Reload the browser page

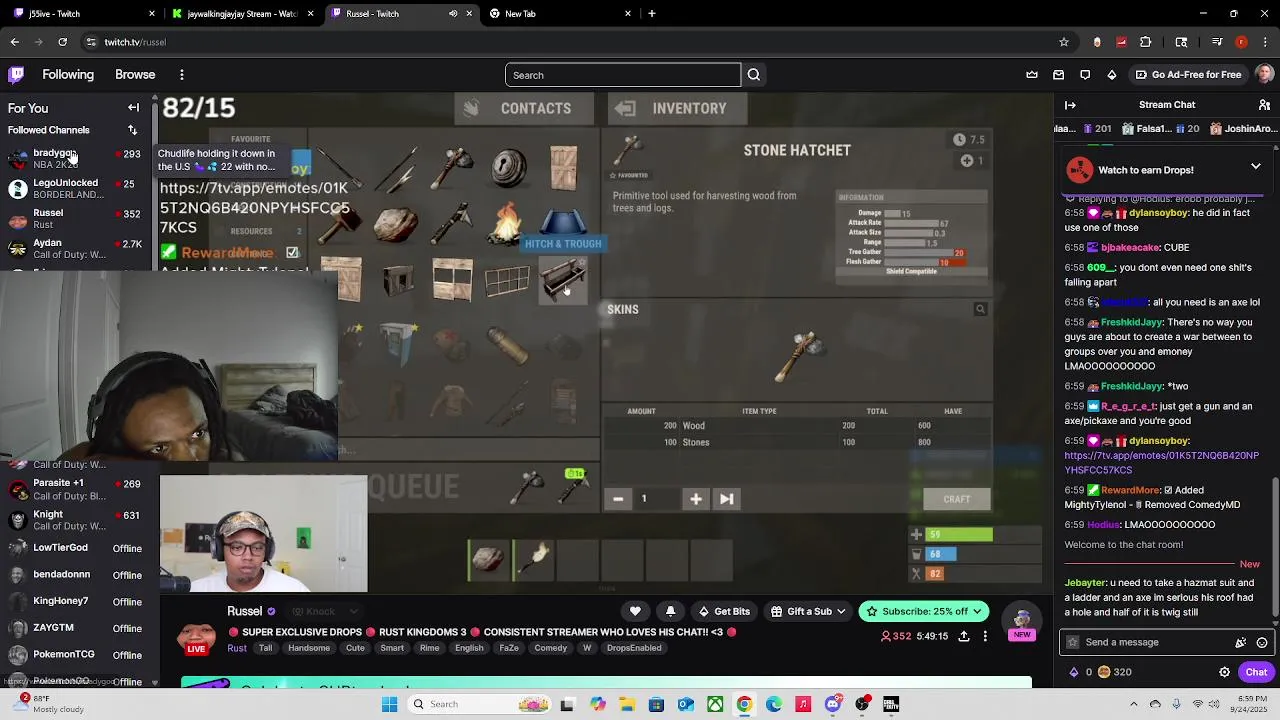pos(62,42)
